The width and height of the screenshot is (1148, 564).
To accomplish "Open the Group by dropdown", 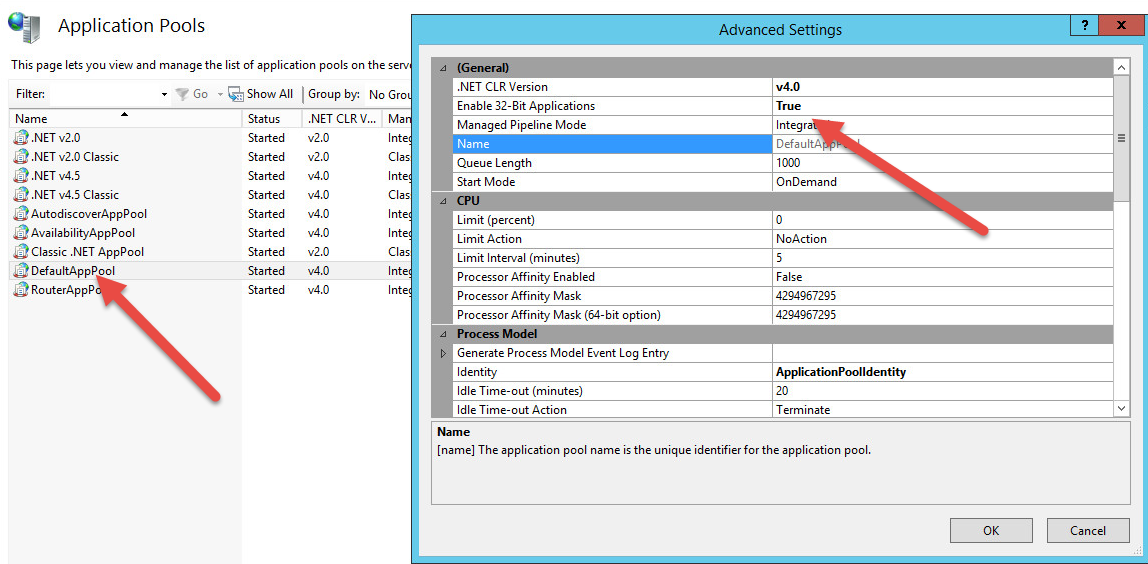I will point(388,94).
